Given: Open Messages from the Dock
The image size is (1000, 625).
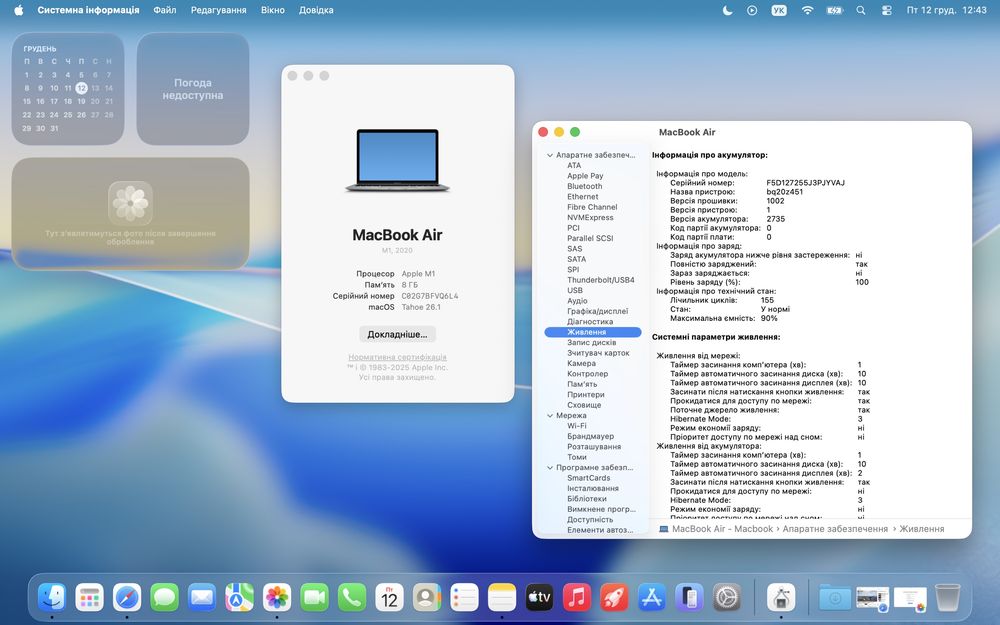Looking at the screenshot, I should tap(165, 598).
